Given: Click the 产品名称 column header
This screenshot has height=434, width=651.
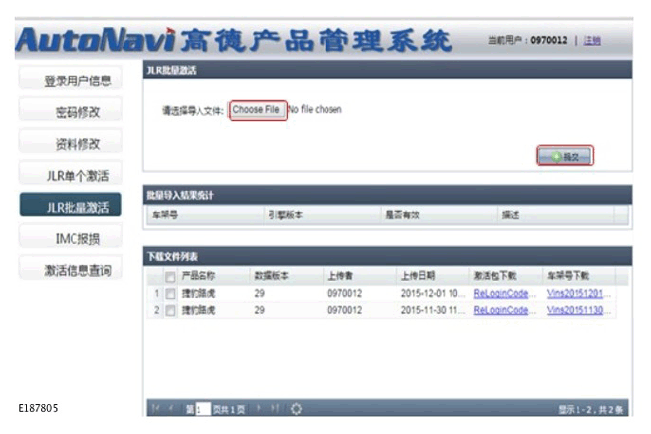Looking at the screenshot, I should [214, 276].
